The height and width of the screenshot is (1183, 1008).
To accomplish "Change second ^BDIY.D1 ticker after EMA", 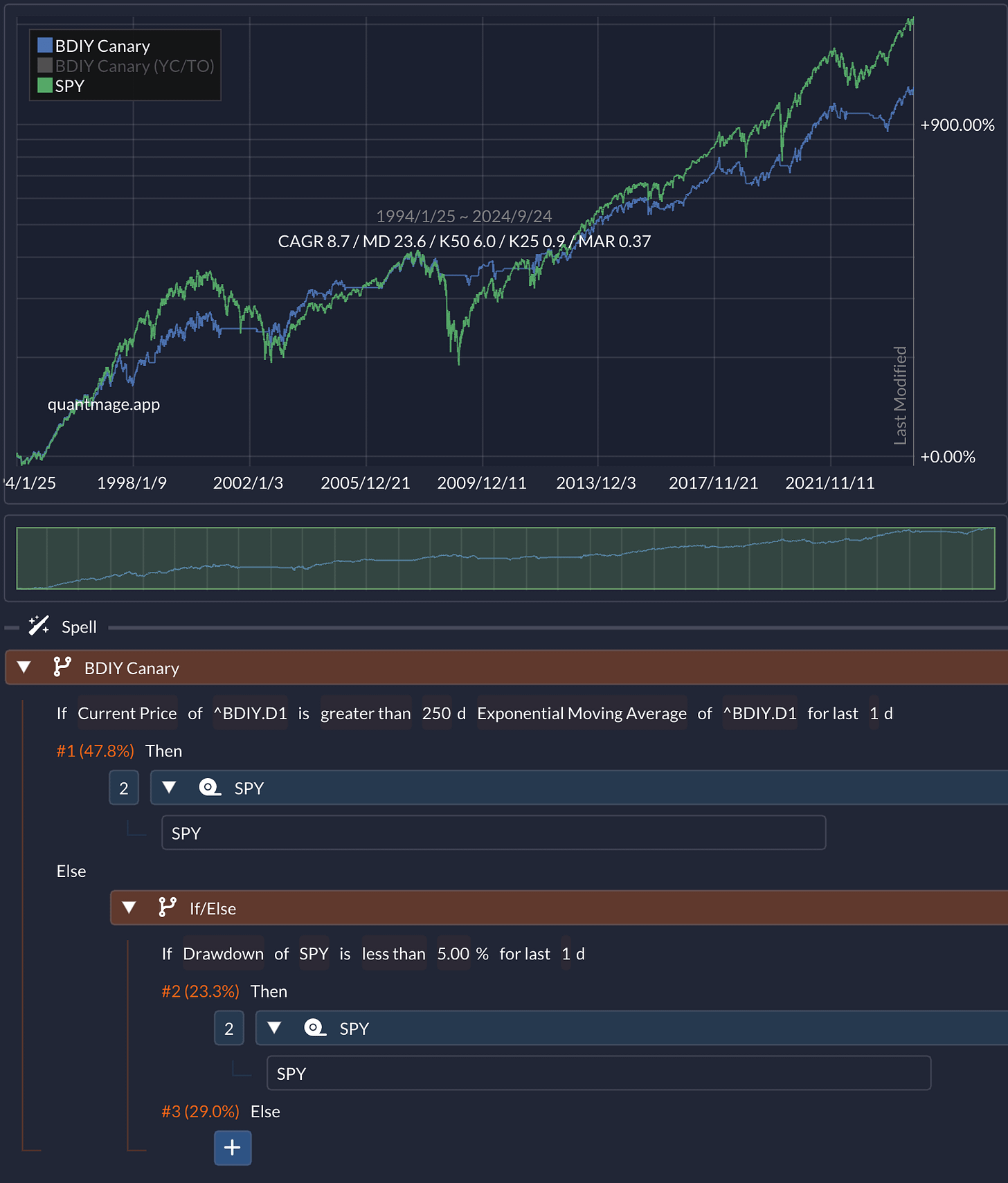I will click(760, 714).
